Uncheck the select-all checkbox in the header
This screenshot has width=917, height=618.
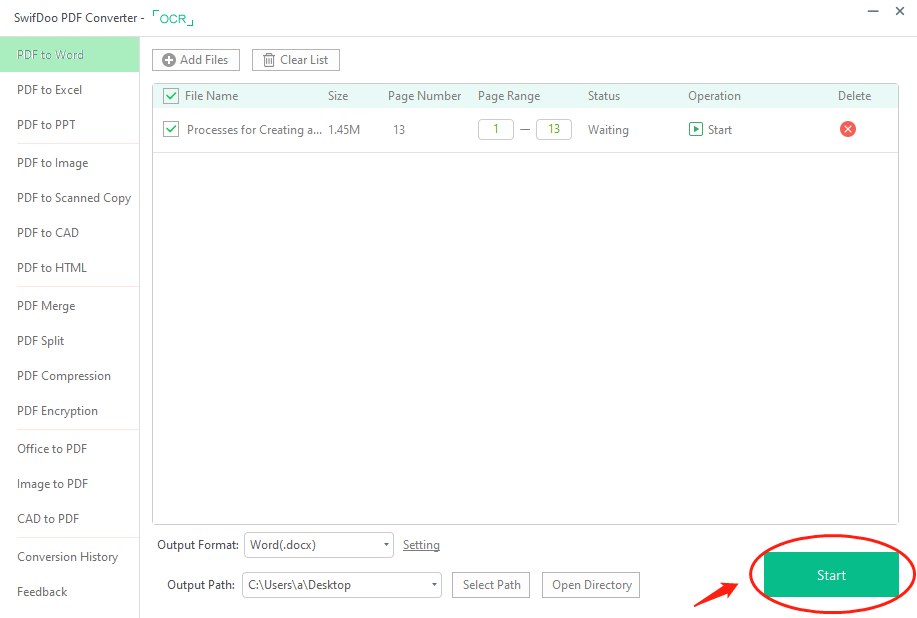click(170, 95)
